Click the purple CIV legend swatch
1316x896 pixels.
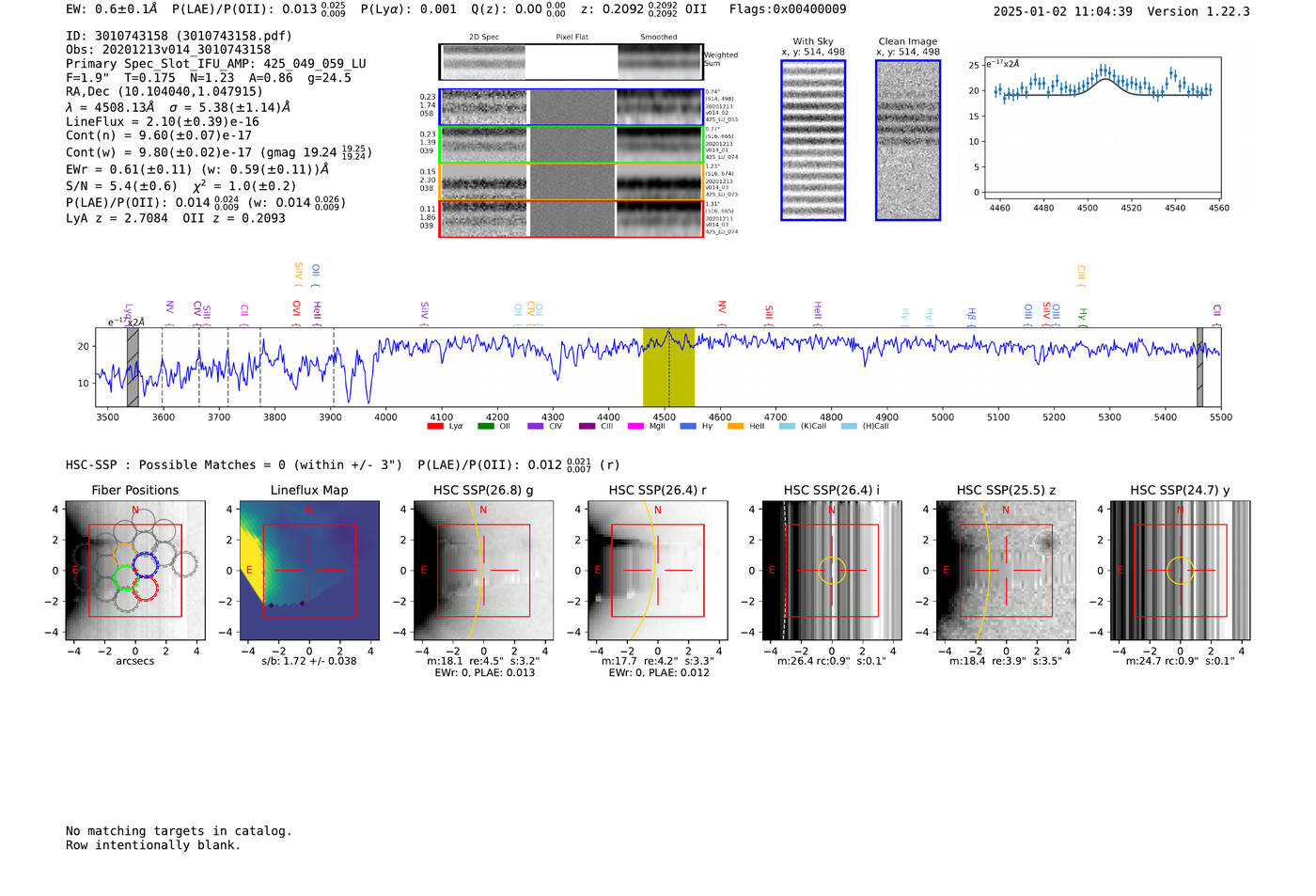(536, 427)
